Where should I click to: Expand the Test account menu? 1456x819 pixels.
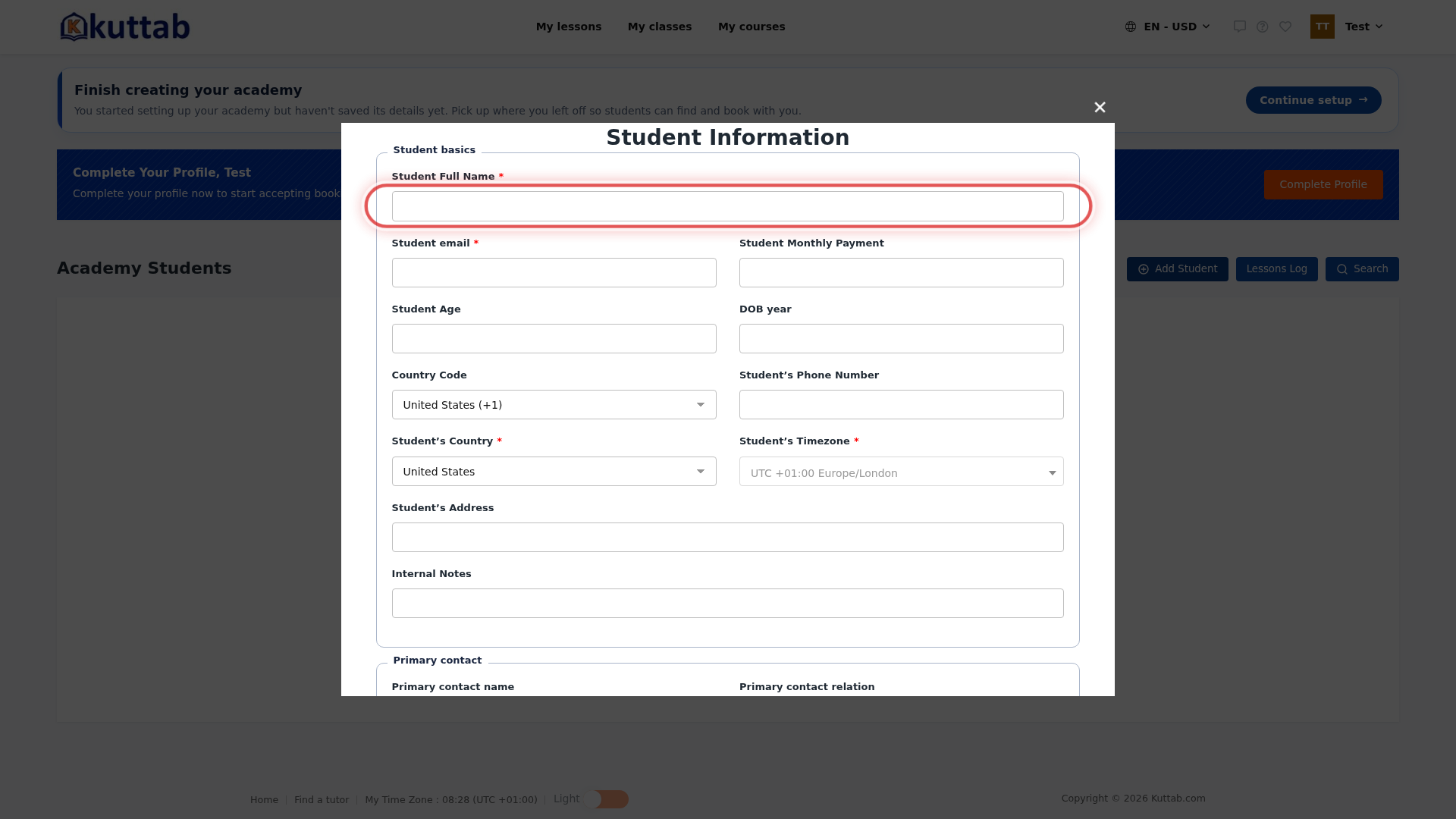coord(1363,27)
